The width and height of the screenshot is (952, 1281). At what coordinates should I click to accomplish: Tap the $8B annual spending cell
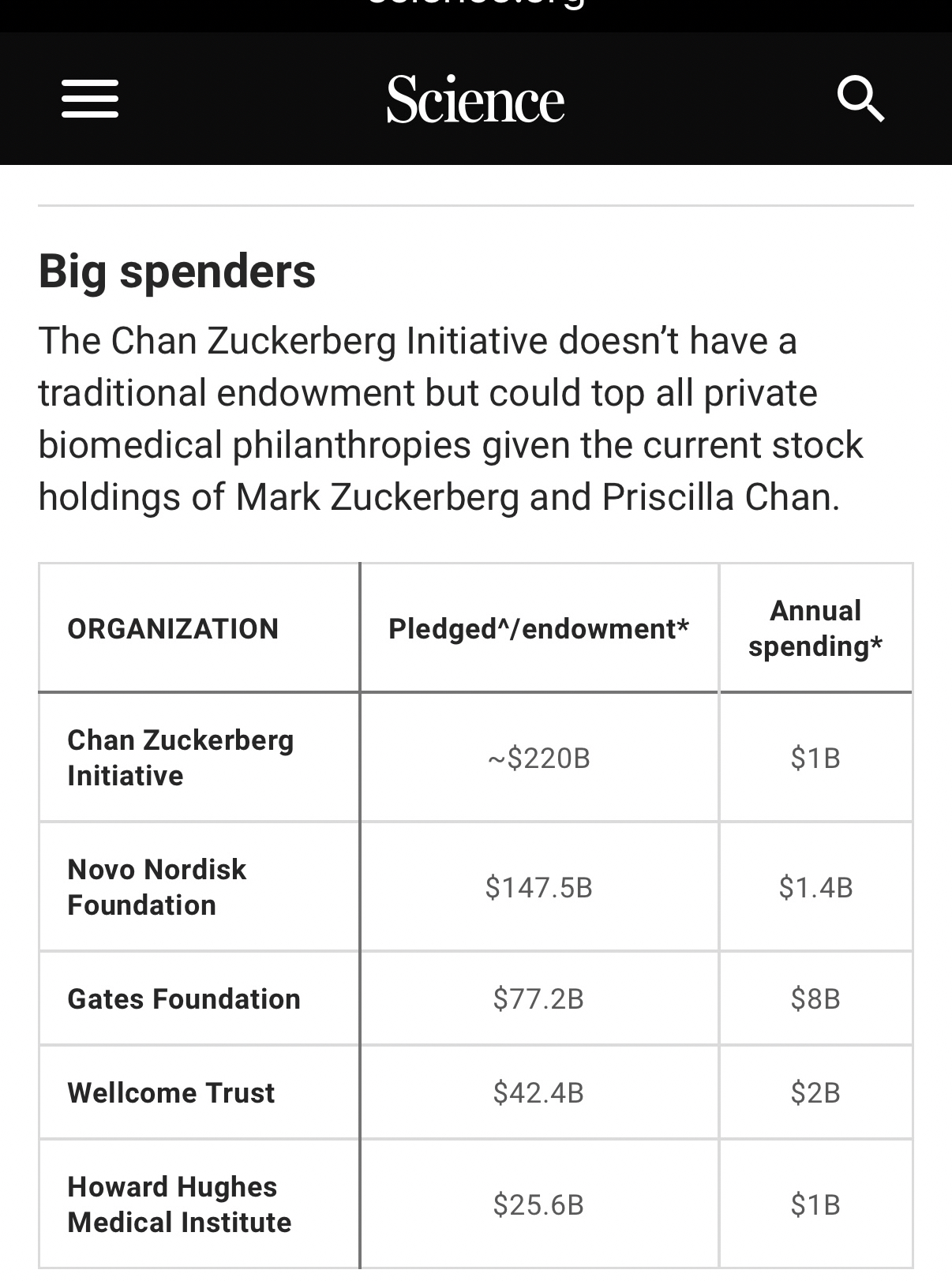(x=815, y=999)
